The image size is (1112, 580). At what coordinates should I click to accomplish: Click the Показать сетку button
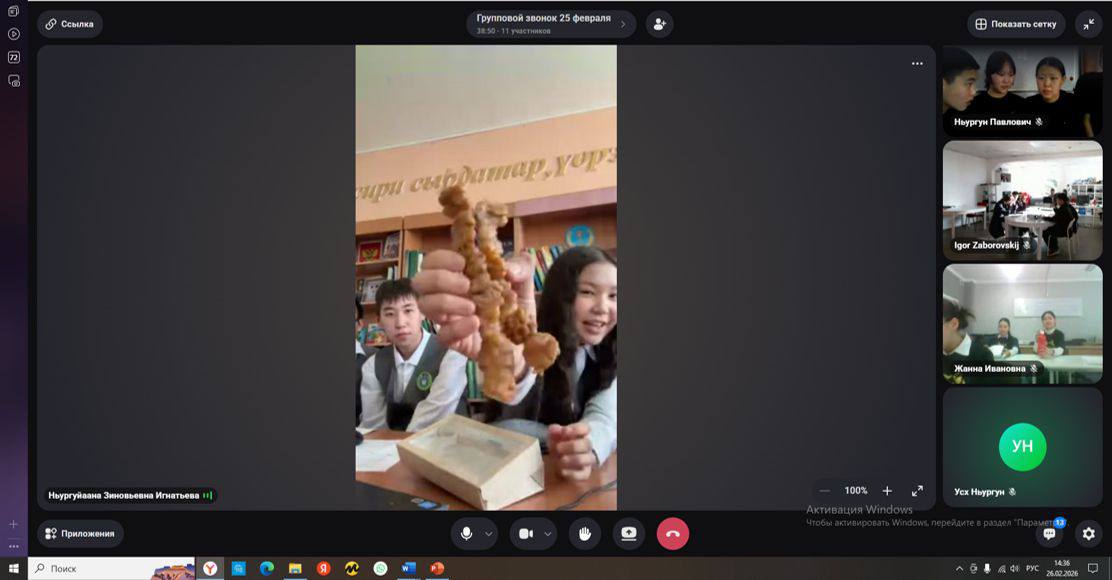(1016, 24)
